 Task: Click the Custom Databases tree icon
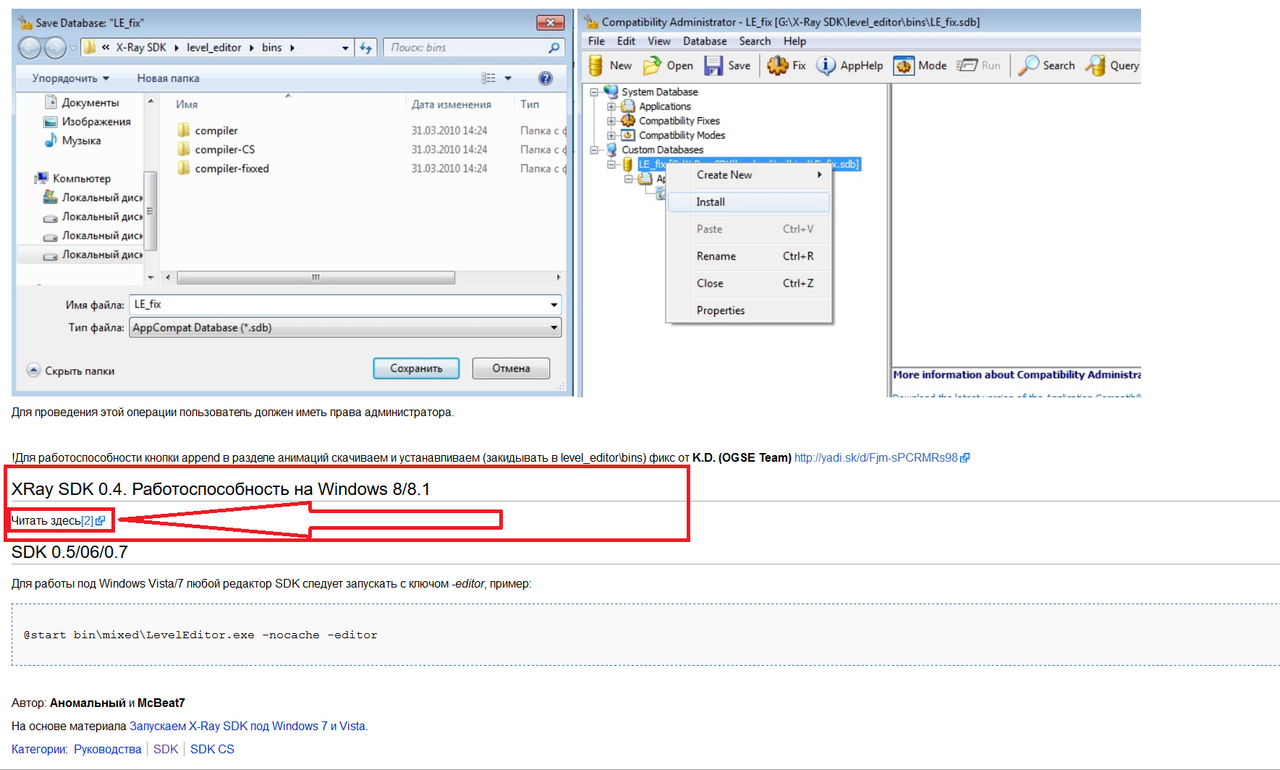[611, 150]
